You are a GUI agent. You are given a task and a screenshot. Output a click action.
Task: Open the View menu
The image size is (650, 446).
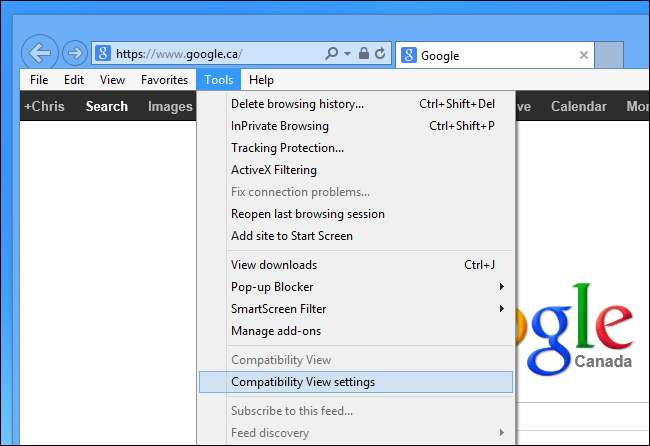112,80
